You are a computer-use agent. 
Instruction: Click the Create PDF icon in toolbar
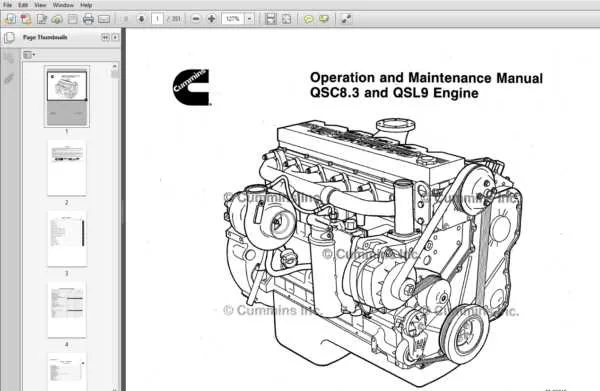(x=10, y=19)
